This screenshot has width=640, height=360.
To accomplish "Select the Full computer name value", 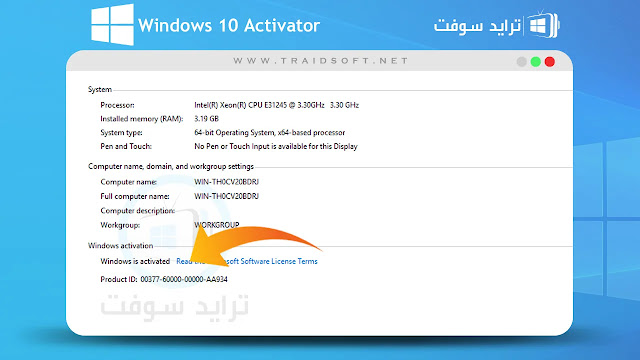I will (x=226, y=196).
